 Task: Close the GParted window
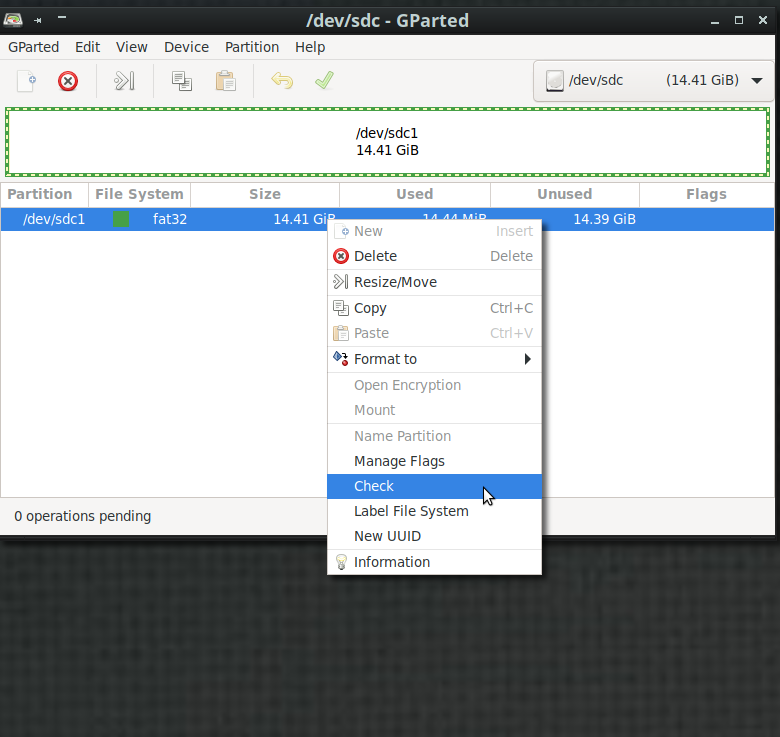(763, 20)
